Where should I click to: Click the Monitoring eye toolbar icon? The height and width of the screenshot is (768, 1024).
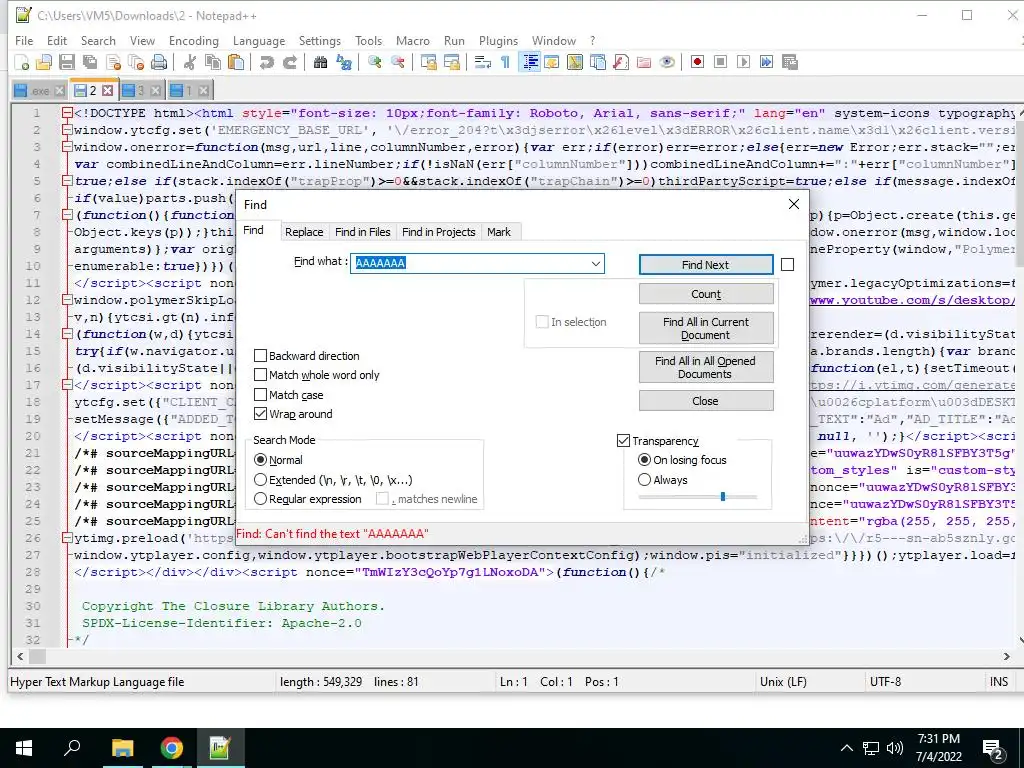[x=667, y=62]
